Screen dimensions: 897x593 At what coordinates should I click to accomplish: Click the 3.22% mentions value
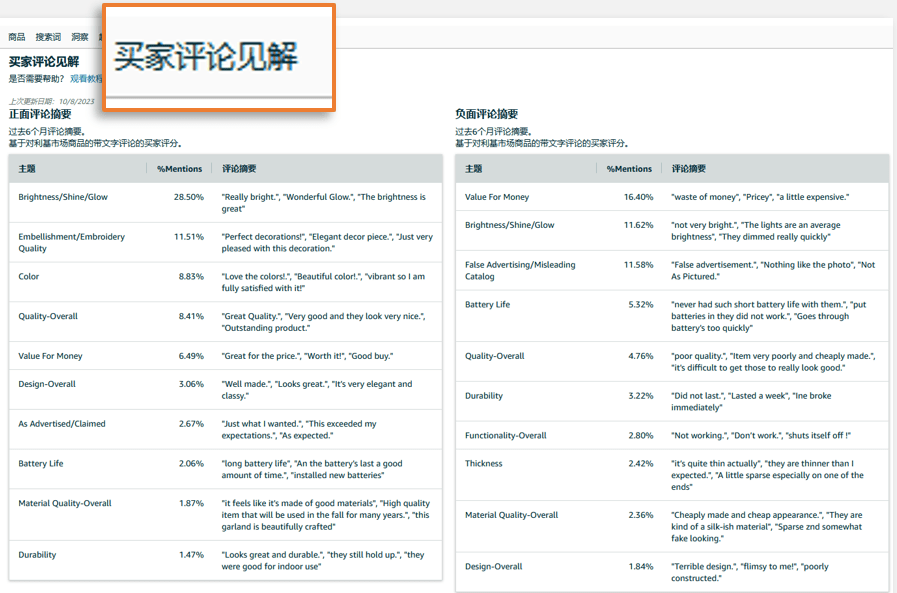point(641,395)
